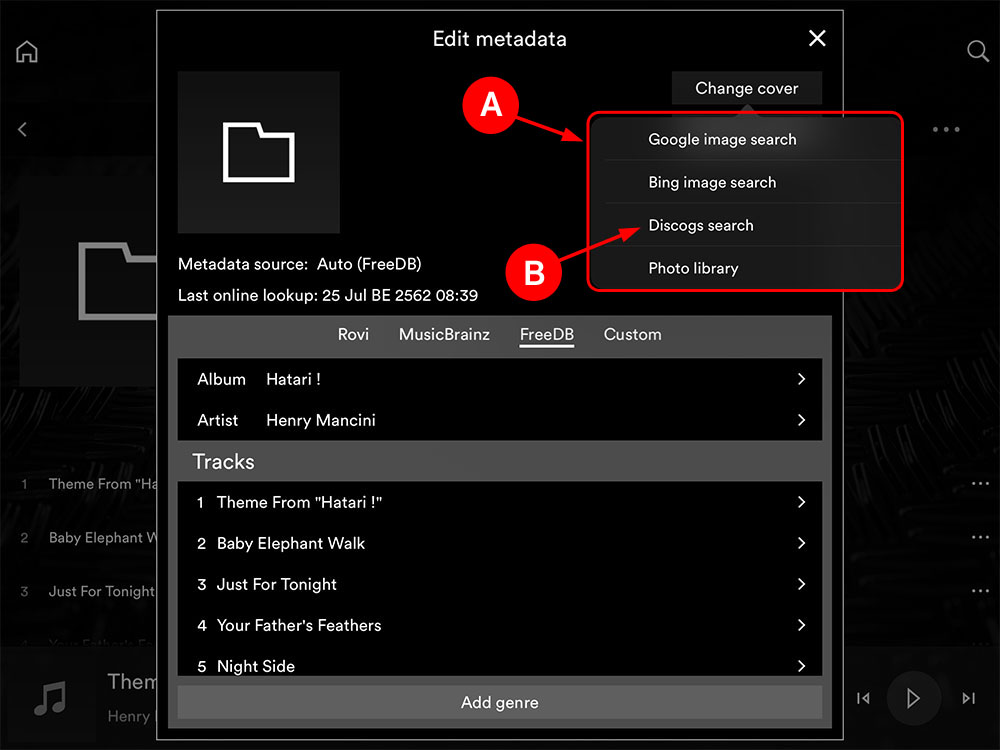Switch to the MusicBrainz tab
Image resolution: width=1000 pixels, height=750 pixels.
(x=444, y=334)
